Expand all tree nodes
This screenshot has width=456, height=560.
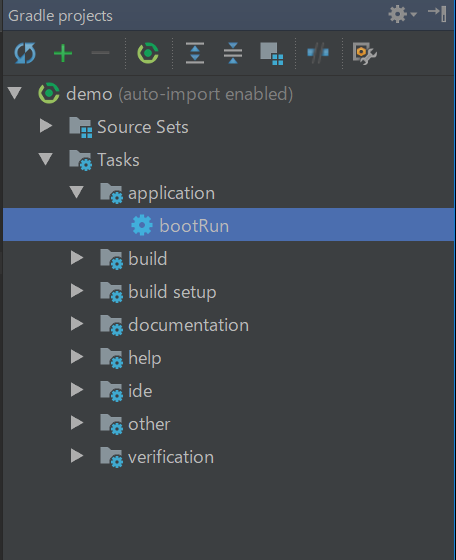pos(195,53)
